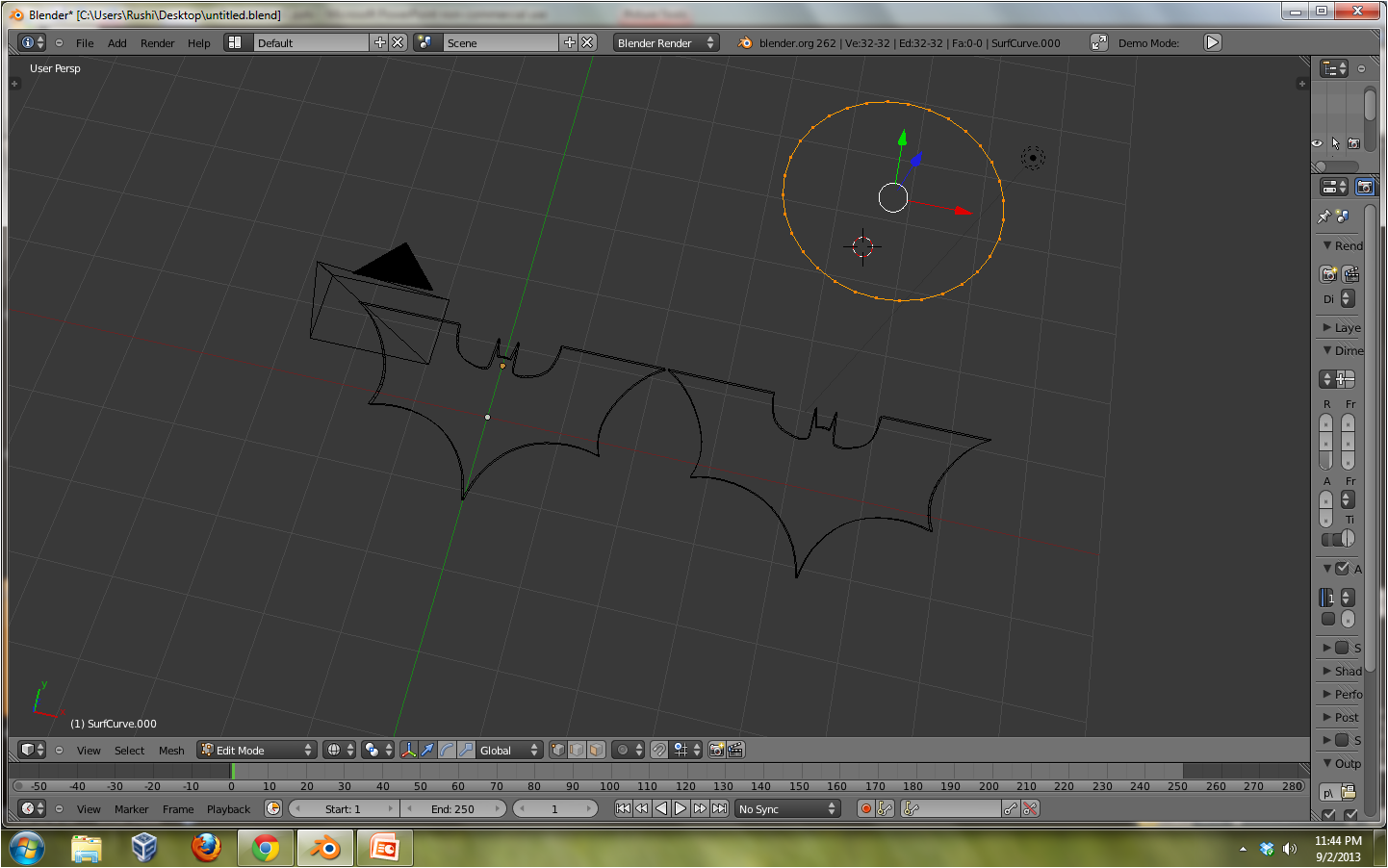Open the Mesh menu
The width and height of the screenshot is (1388, 868).
tap(171, 751)
